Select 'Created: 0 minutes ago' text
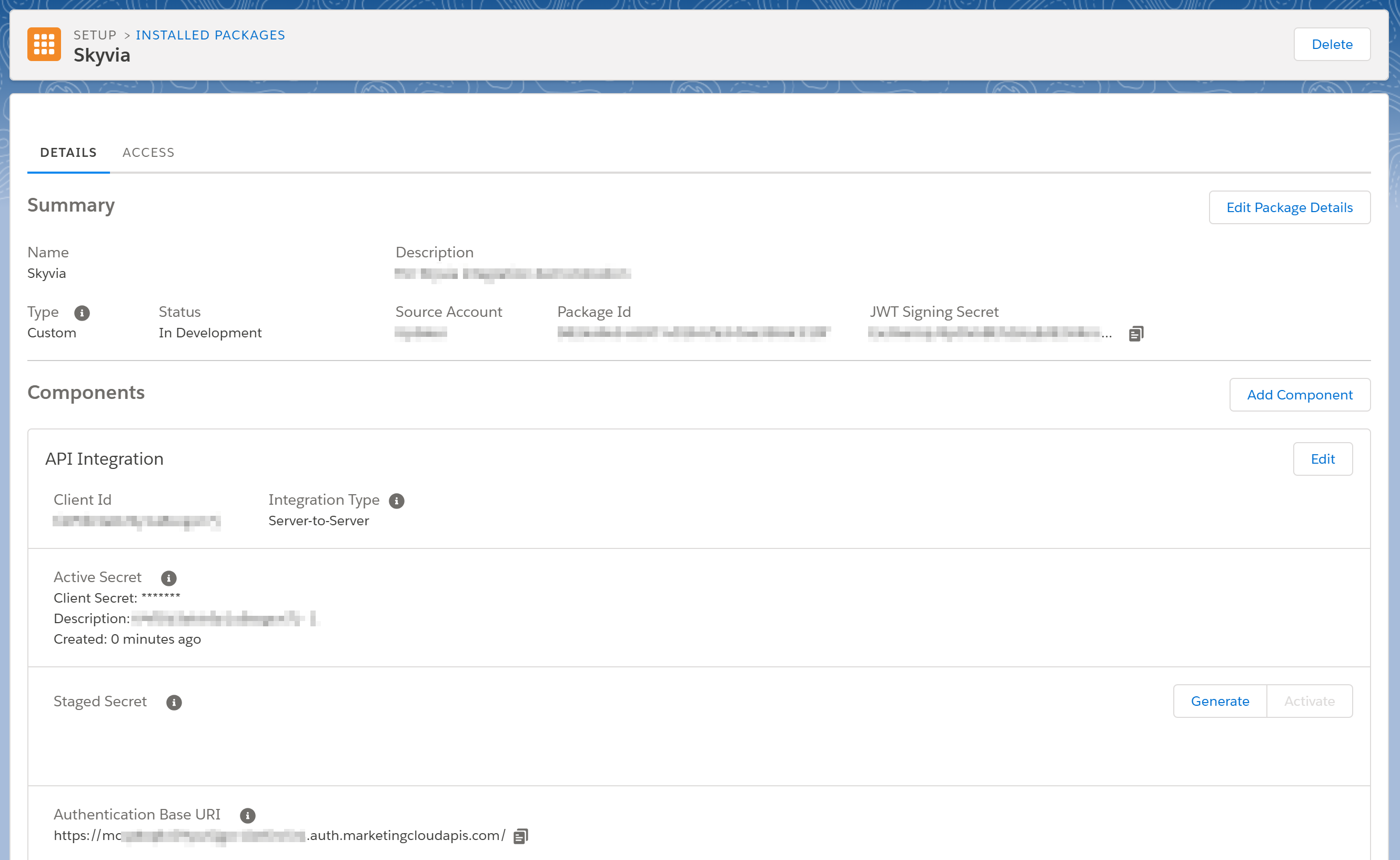The width and height of the screenshot is (1400, 860). (127, 639)
